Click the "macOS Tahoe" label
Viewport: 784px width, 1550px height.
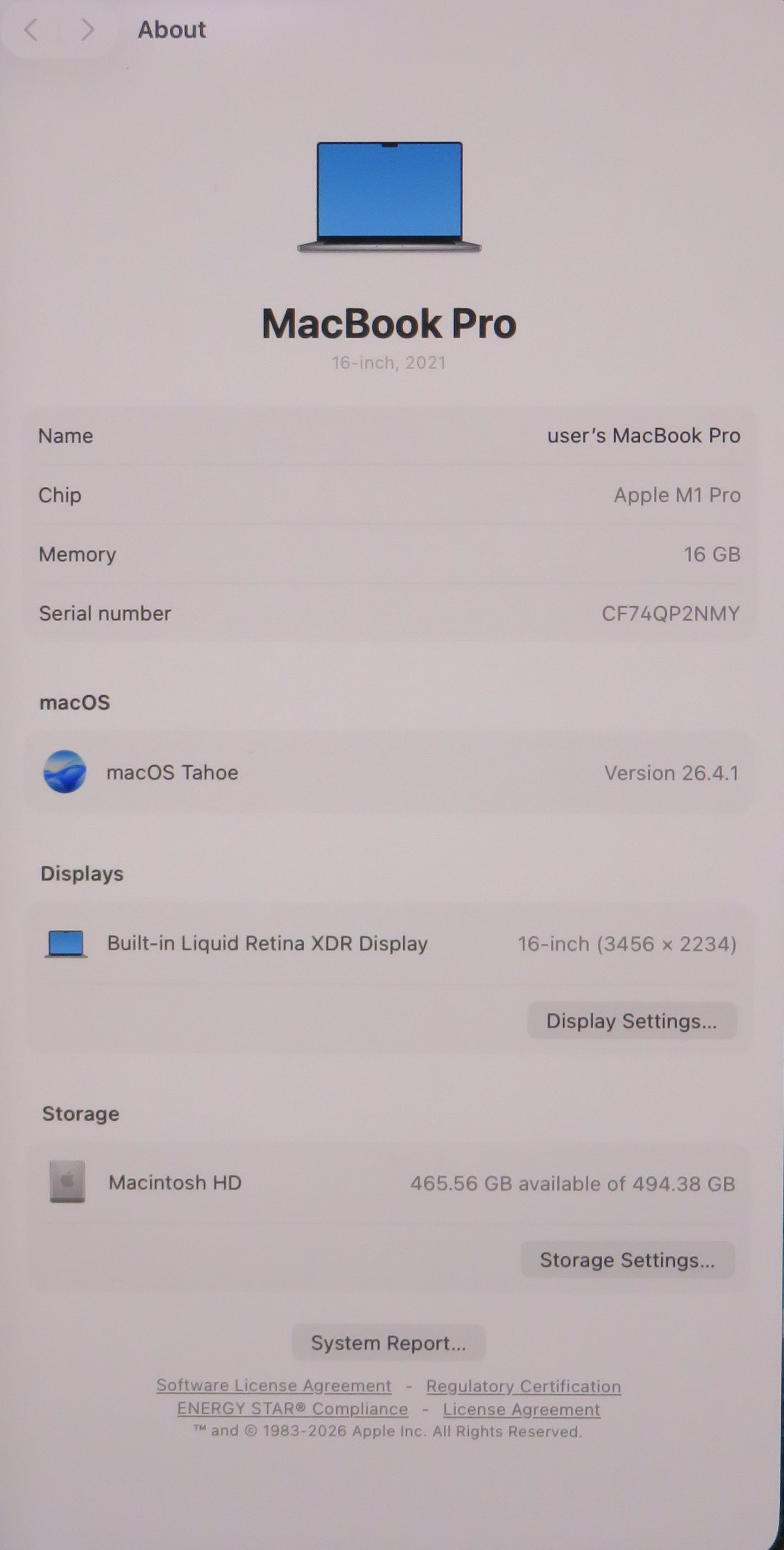(172, 773)
